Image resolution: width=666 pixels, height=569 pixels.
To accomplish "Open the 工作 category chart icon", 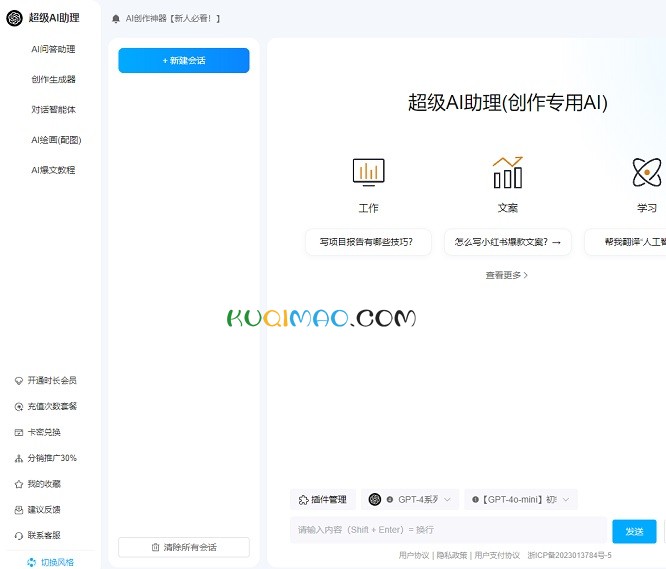I will point(368,172).
